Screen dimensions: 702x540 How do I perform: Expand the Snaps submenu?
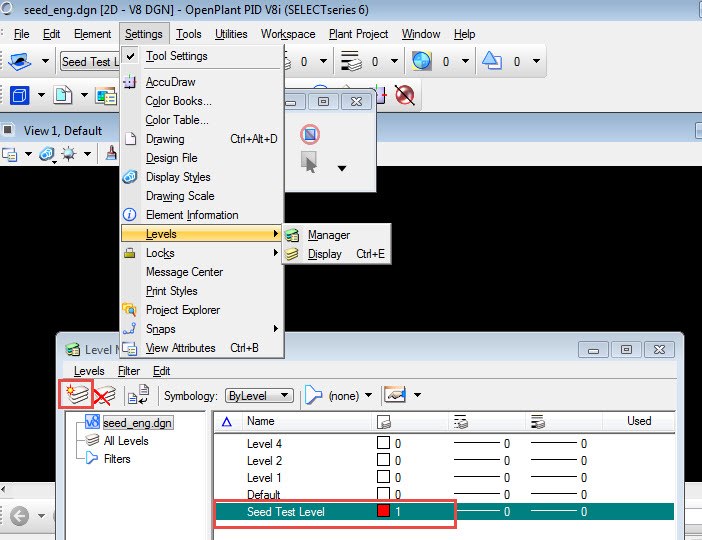coord(202,329)
